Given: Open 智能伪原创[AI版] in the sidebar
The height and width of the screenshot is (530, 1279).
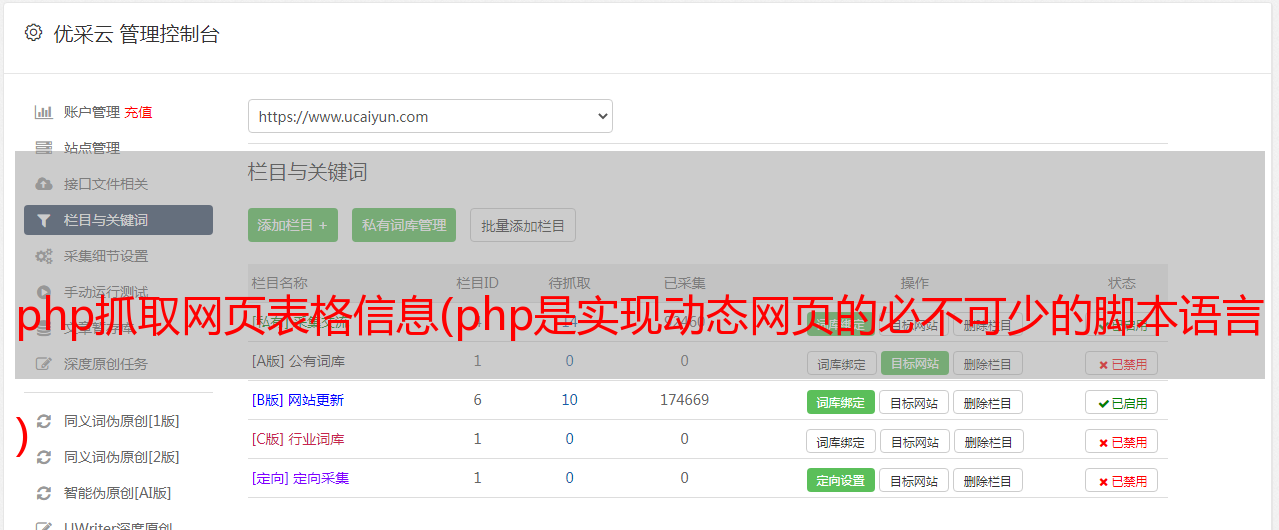Looking at the screenshot, I should [118, 493].
